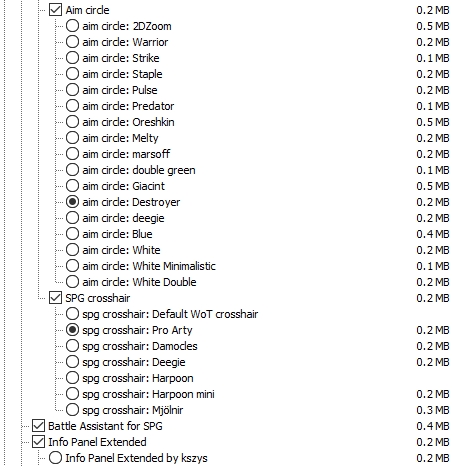Viewport: 452px width, 466px height.
Task: Click 0.4 MB size of aim circle: Blue row
Action: (433, 234)
